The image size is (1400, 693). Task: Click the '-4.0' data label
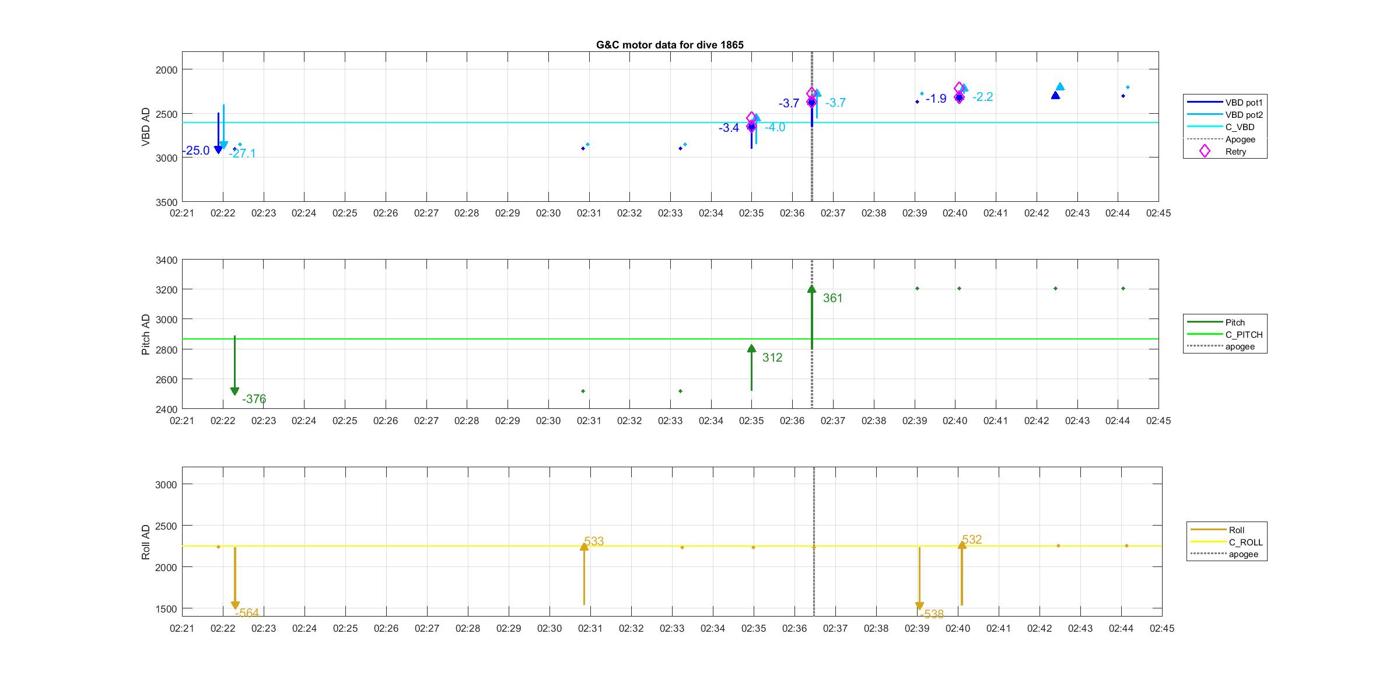(x=775, y=128)
